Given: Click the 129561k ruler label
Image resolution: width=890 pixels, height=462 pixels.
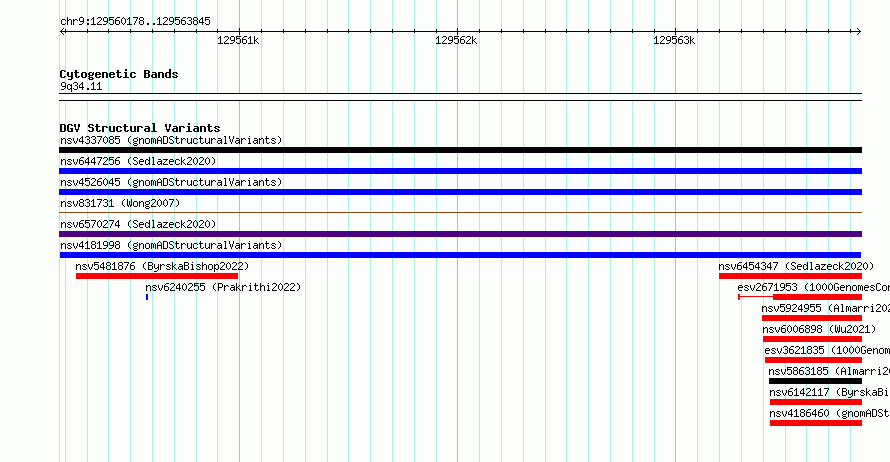Looking at the screenshot, I should [x=238, y=40].
